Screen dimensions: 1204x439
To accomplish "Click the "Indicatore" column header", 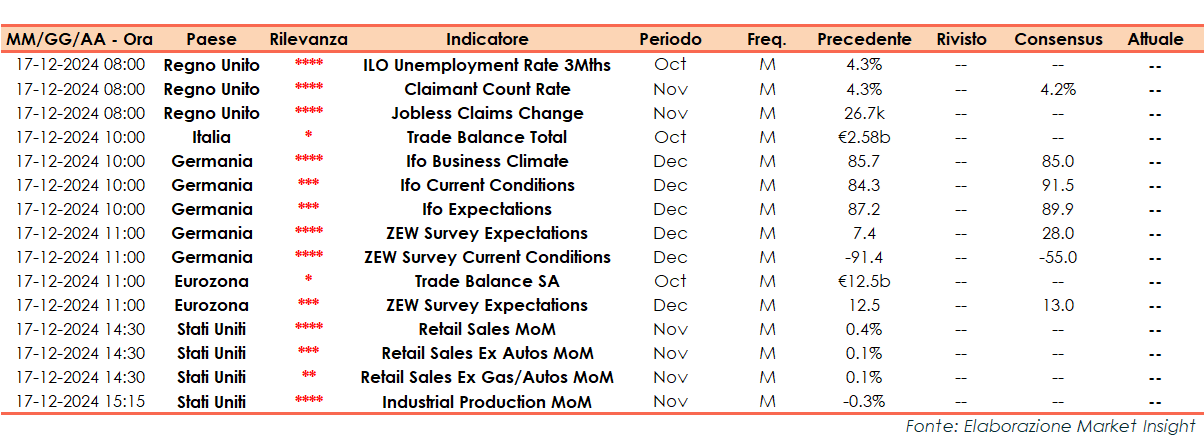I will pyautogui.click(x=487, y=39).
